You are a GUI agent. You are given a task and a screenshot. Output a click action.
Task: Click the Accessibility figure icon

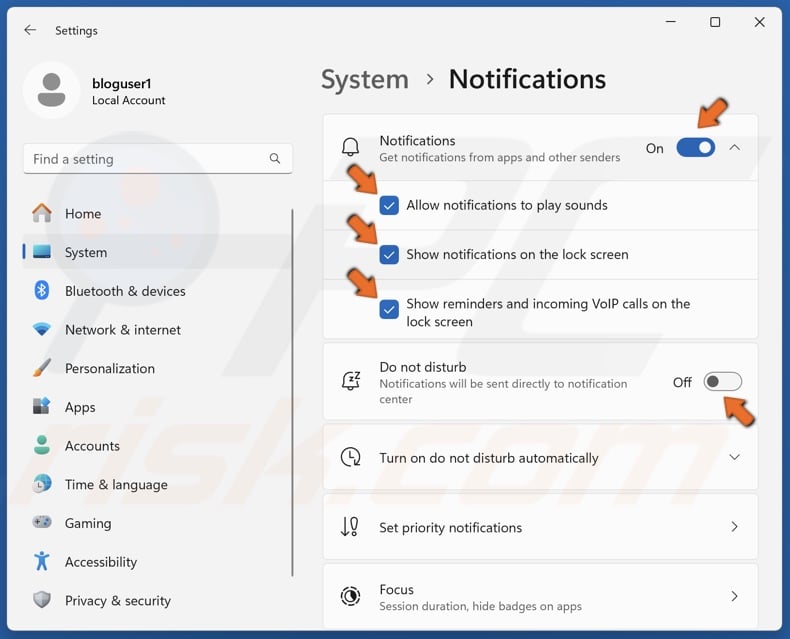click(x=42, y=561)
